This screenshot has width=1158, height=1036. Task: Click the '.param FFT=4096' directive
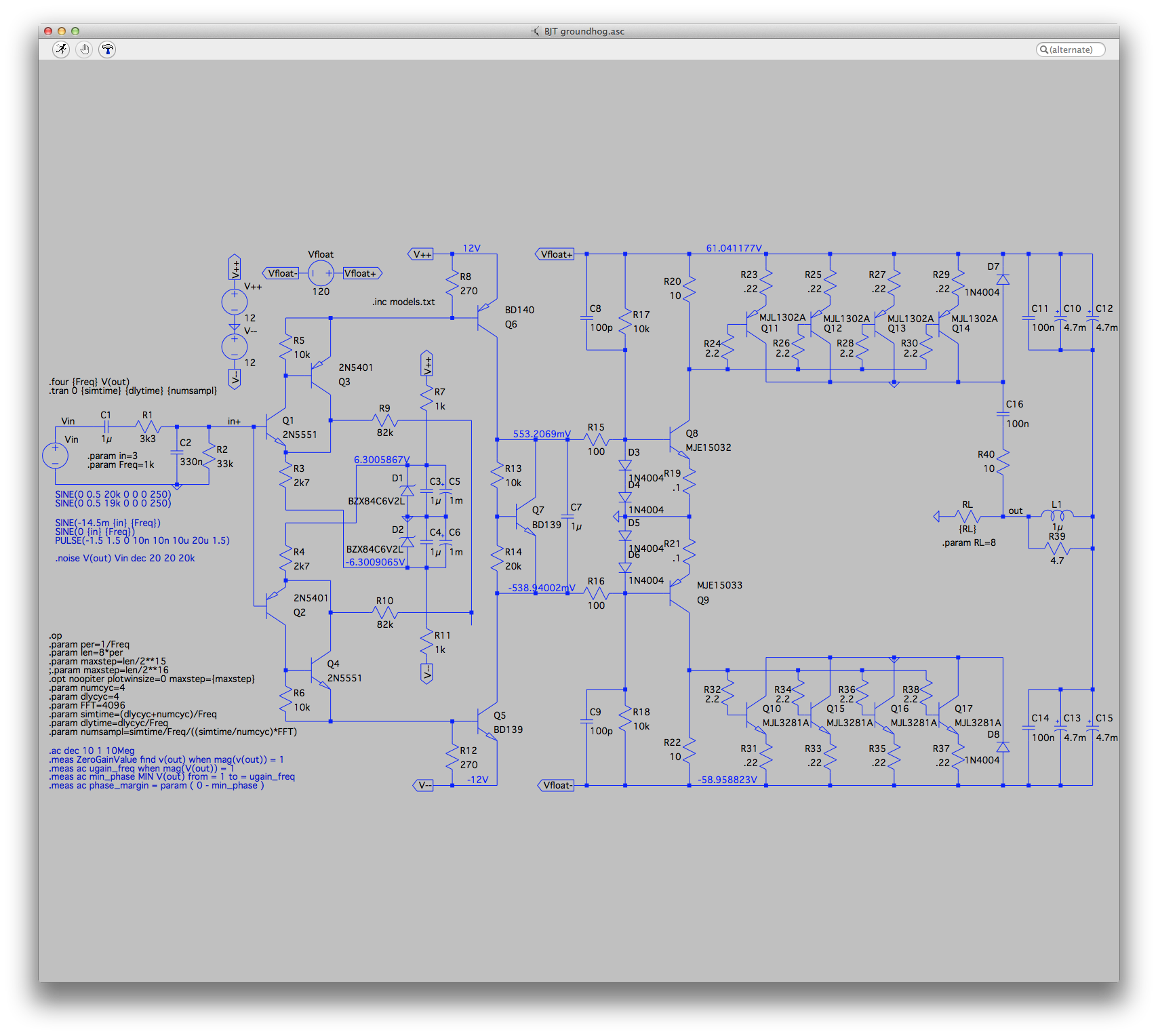point(87,705)
